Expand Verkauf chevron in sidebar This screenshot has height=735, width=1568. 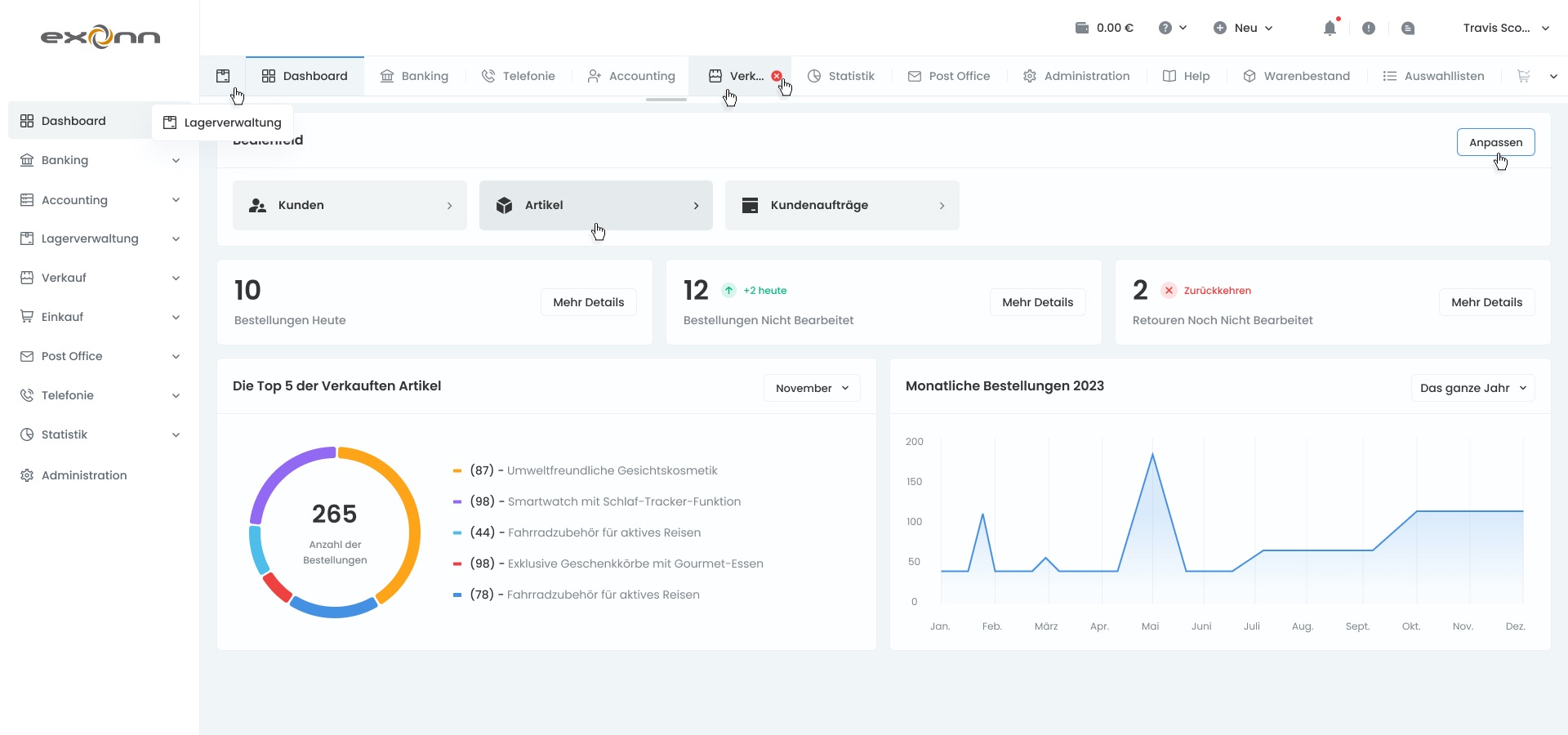click(x=176, y=278)
